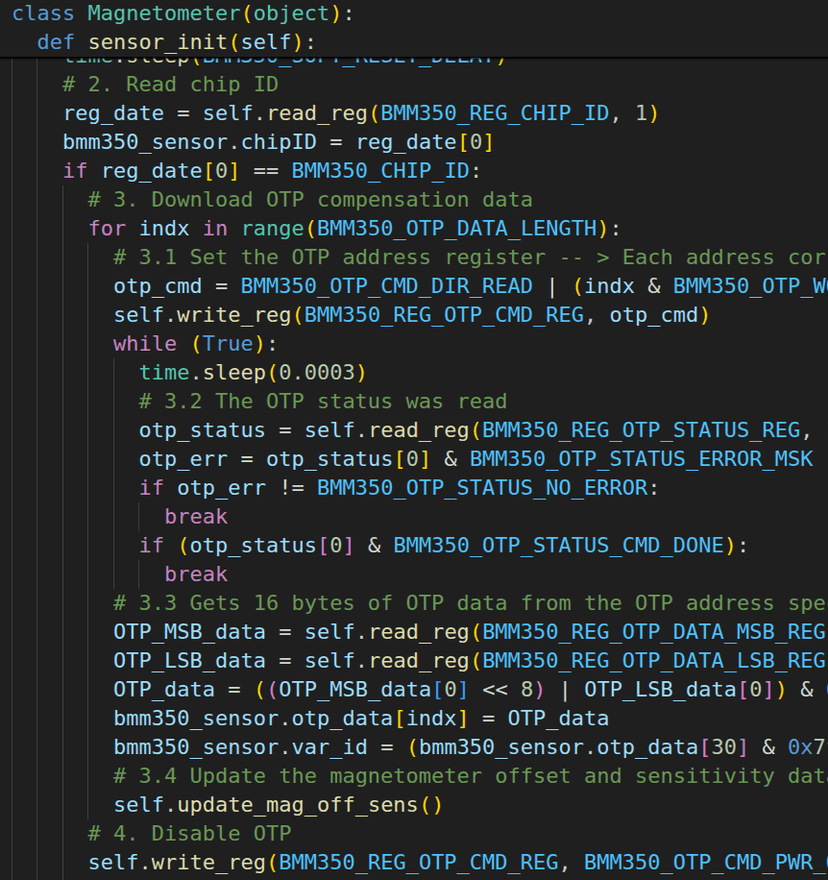Image resolution: width=828 pixels, height=880 pixels.
Task: Click the '# 4. Disable OTP' comment
Action: tap(189, 834)
